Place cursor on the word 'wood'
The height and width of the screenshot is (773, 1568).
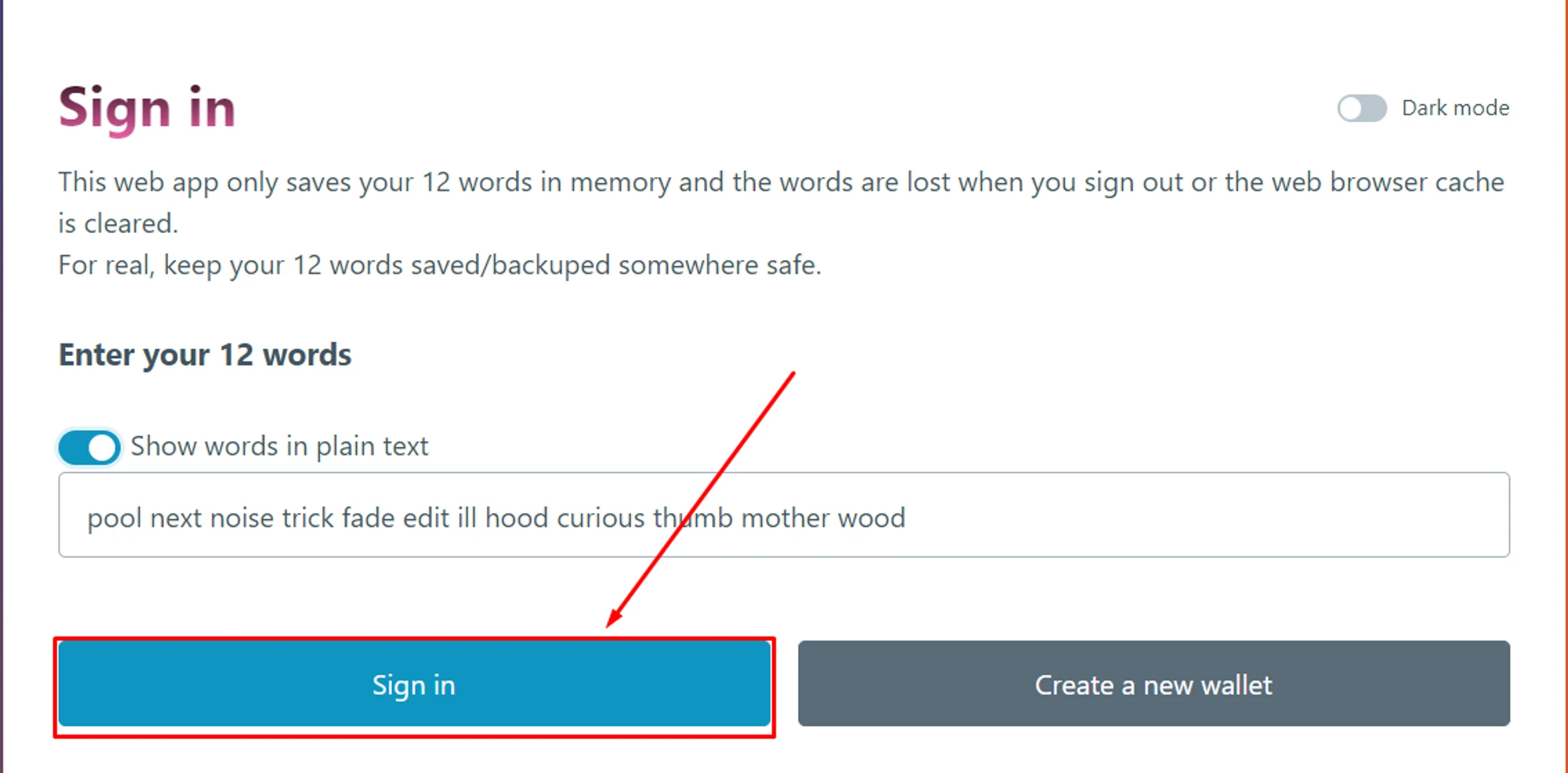point(871,519)
